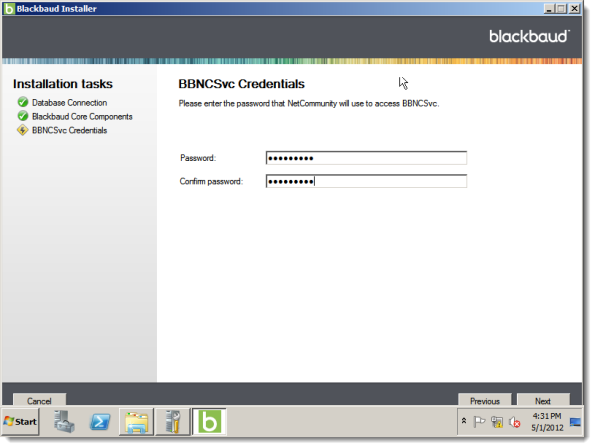Launch PowerShell from the taskbar

(x=100, y=422)
